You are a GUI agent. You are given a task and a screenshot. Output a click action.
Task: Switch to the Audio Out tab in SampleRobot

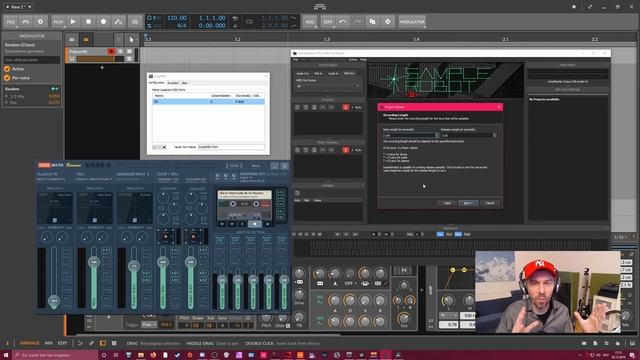[x=302, y=73]
